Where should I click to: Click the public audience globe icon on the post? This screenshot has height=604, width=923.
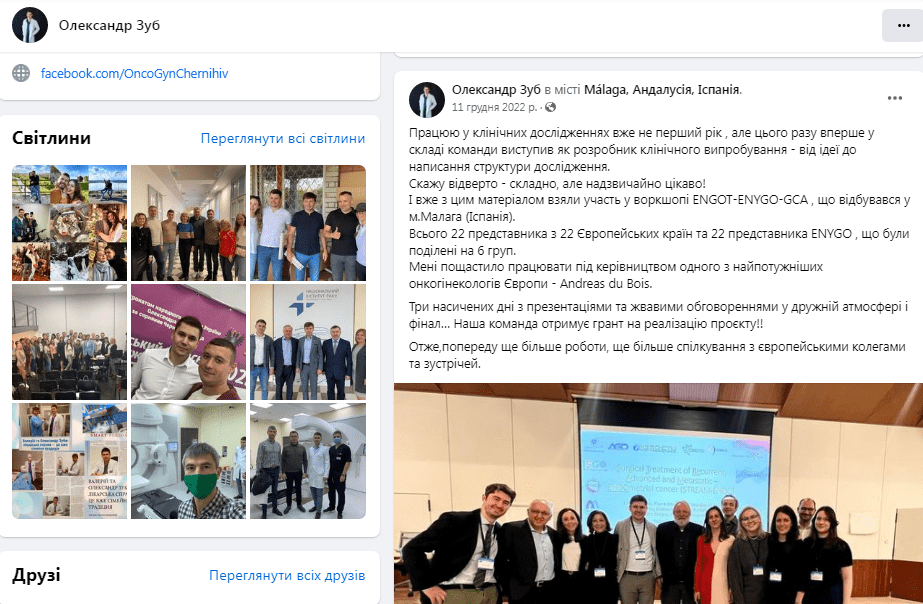coord(550,107)
